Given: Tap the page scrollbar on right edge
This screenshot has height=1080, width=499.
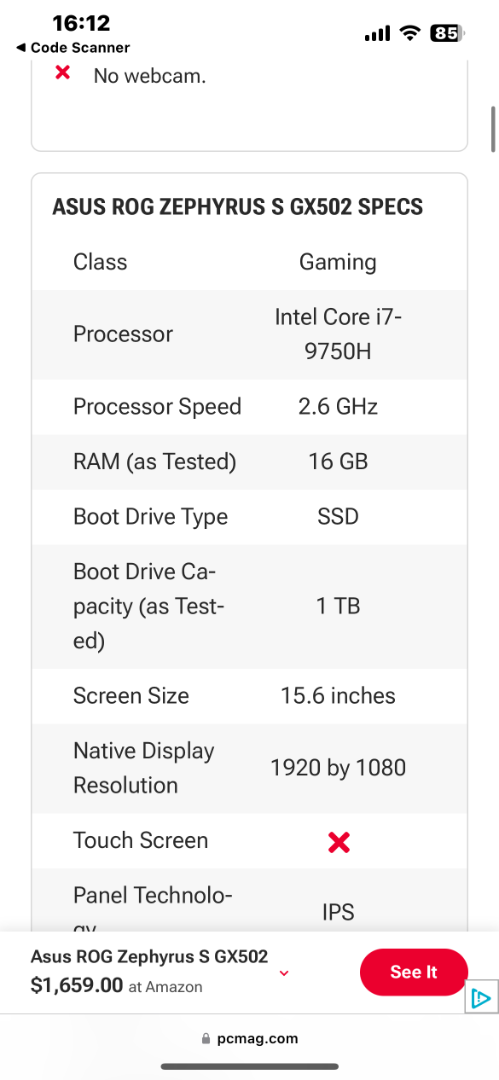Looking at the screenshot, I should pyautogui.click(x=493, y=129).
